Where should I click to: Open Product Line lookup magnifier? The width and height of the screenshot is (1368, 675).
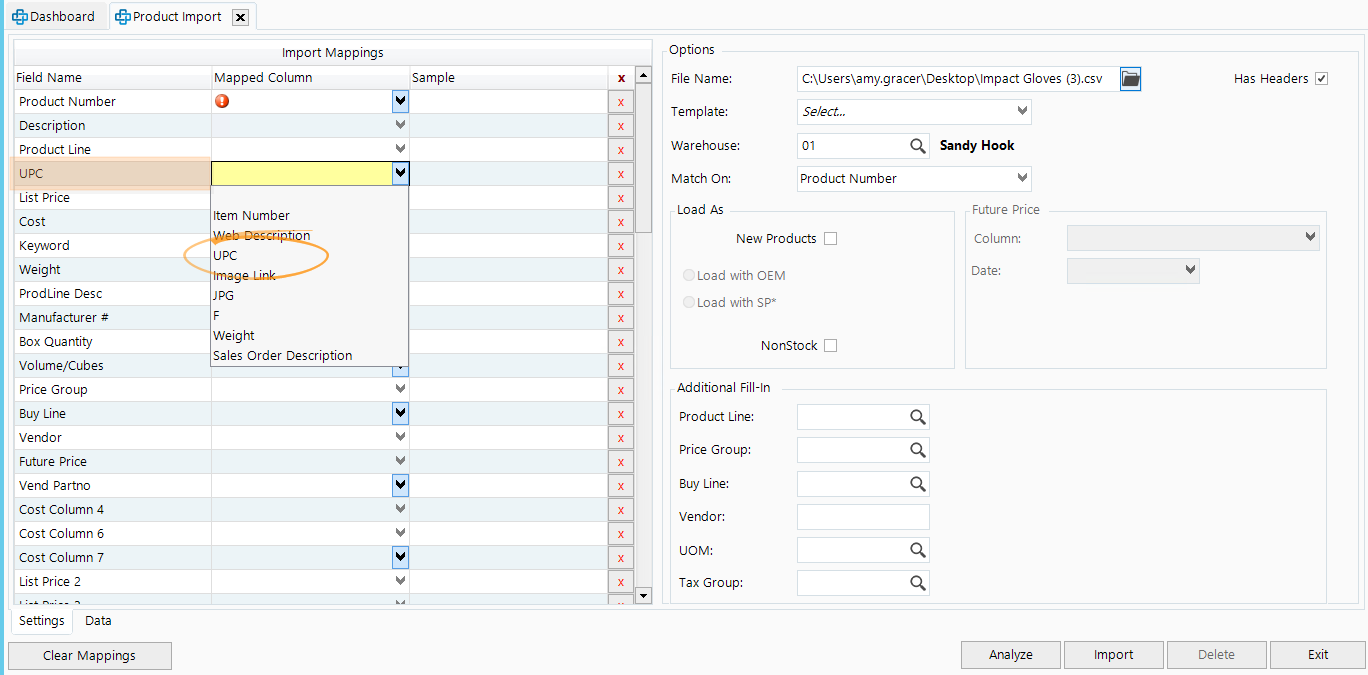918,417
